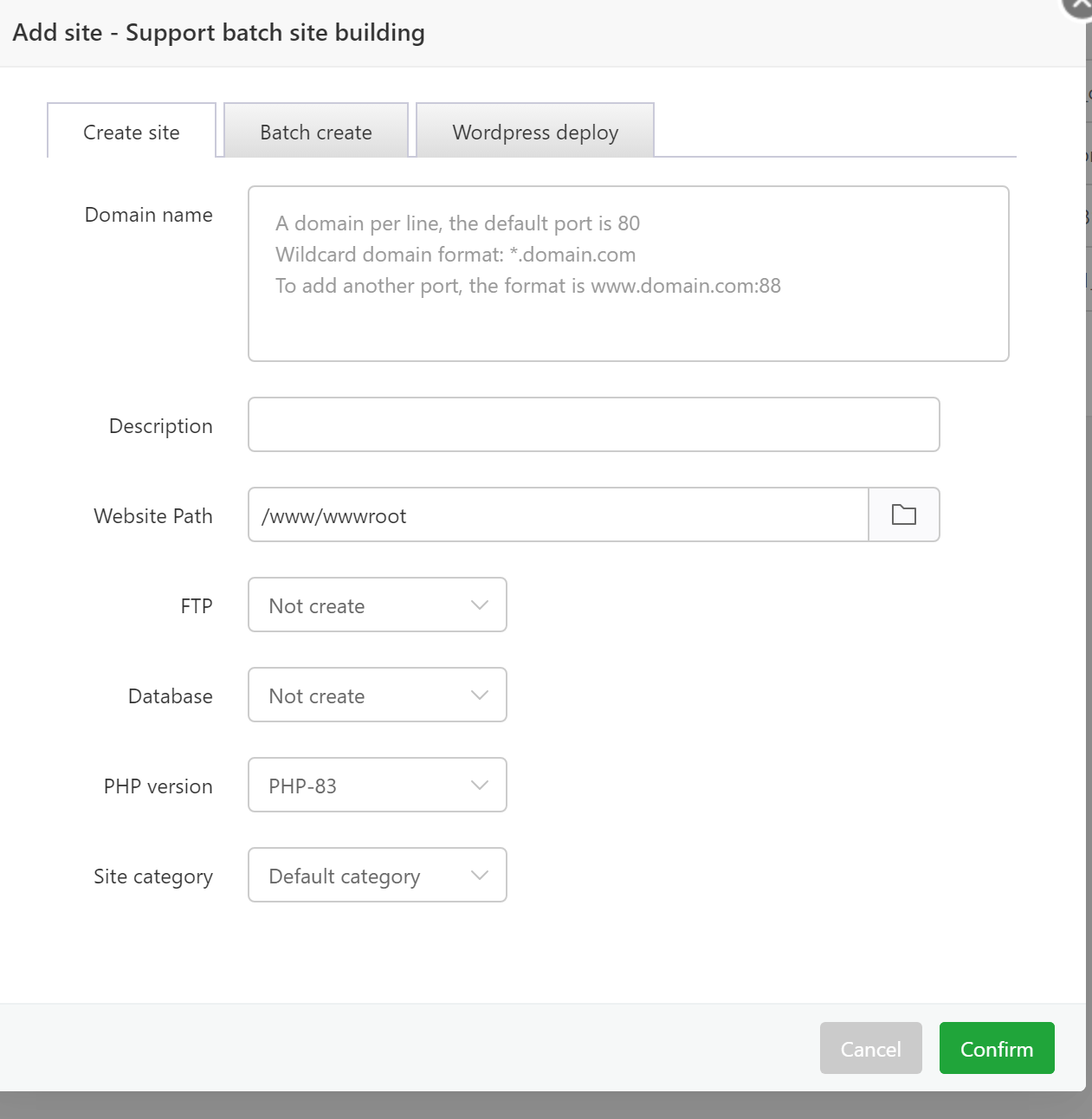Screen dimensions: 1092x1119
Task: Click the Database field label
Action: [x=170, y=696]
